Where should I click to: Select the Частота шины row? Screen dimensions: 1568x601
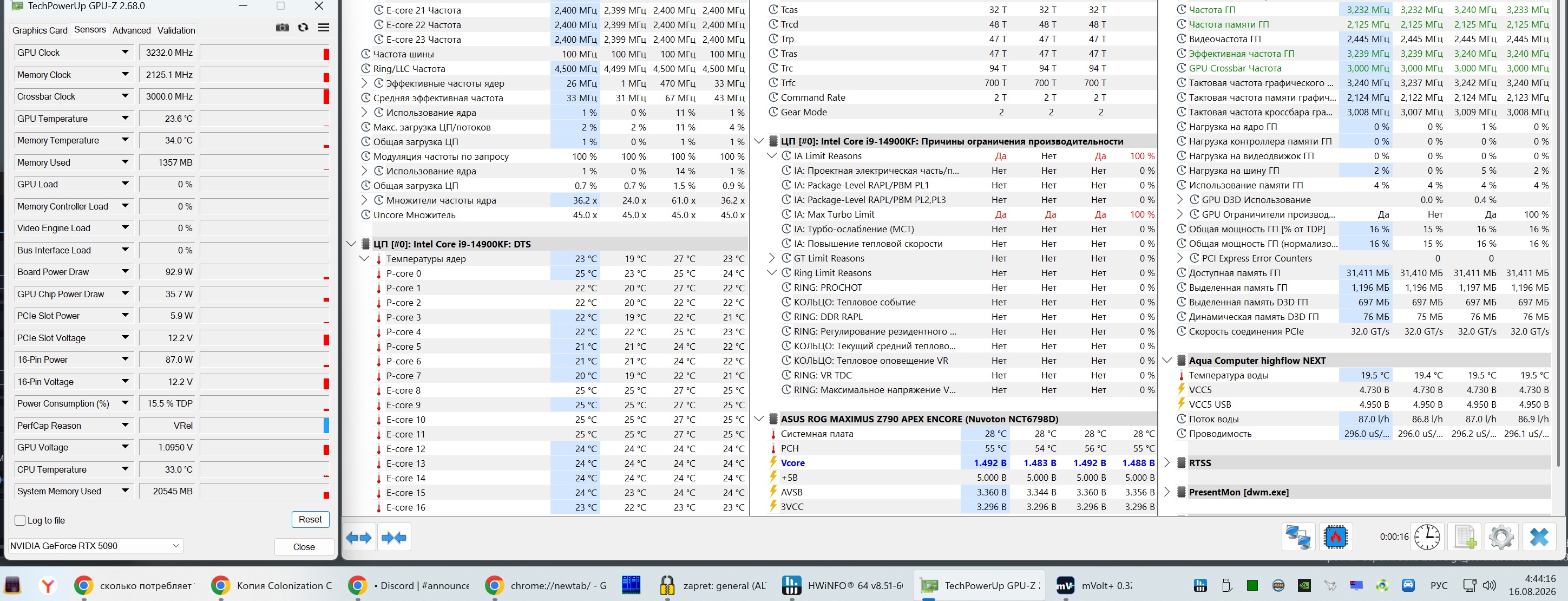pos(552,54)
